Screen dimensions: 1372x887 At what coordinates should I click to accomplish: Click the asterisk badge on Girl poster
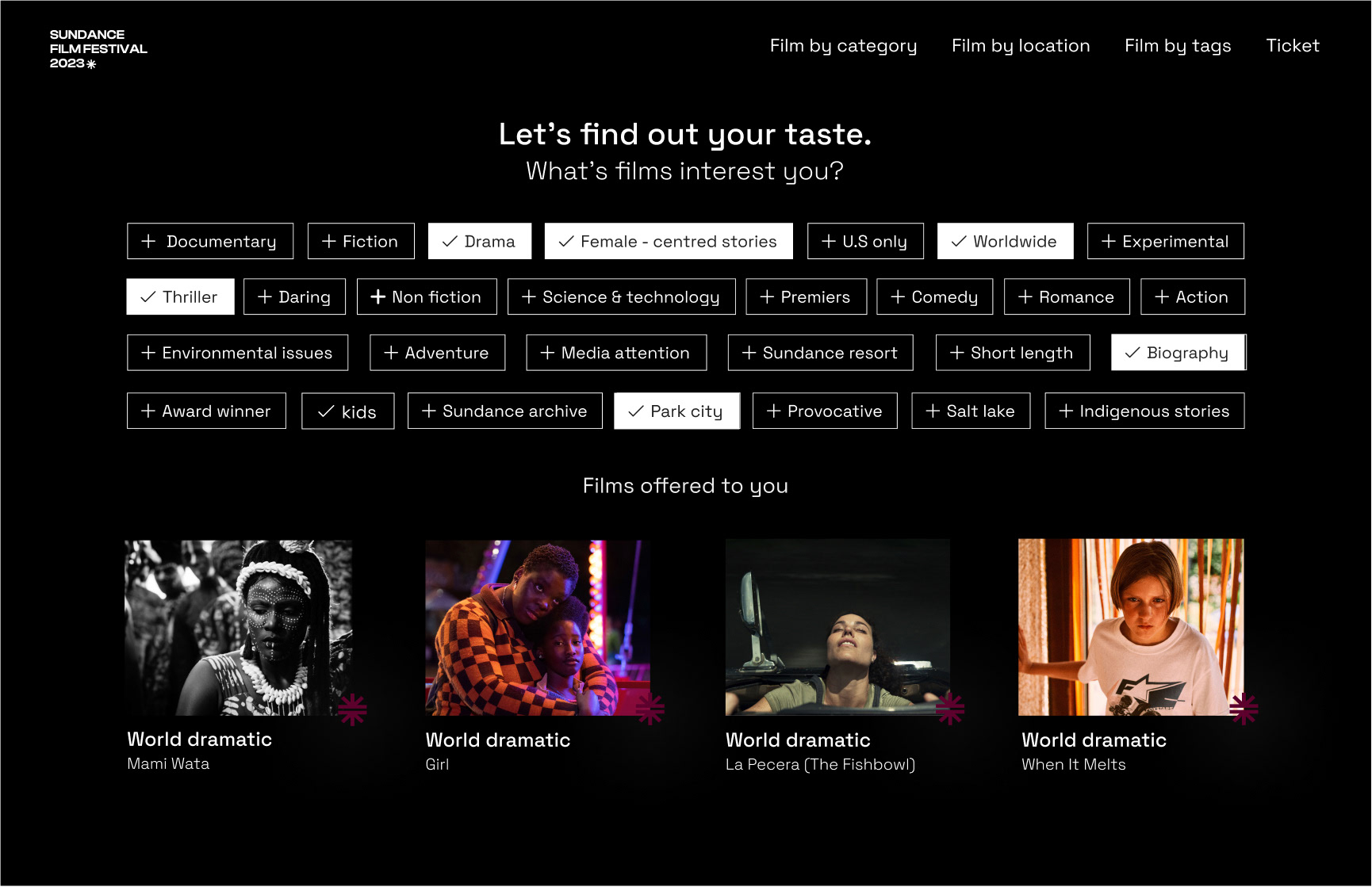(650, 709)
